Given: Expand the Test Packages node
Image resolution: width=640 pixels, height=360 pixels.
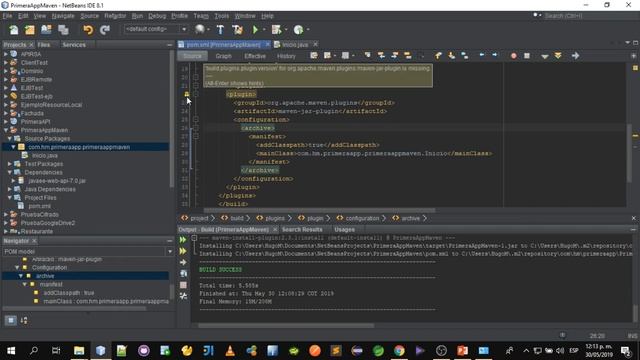Looking at the screenshot, I should pos(10,164).
